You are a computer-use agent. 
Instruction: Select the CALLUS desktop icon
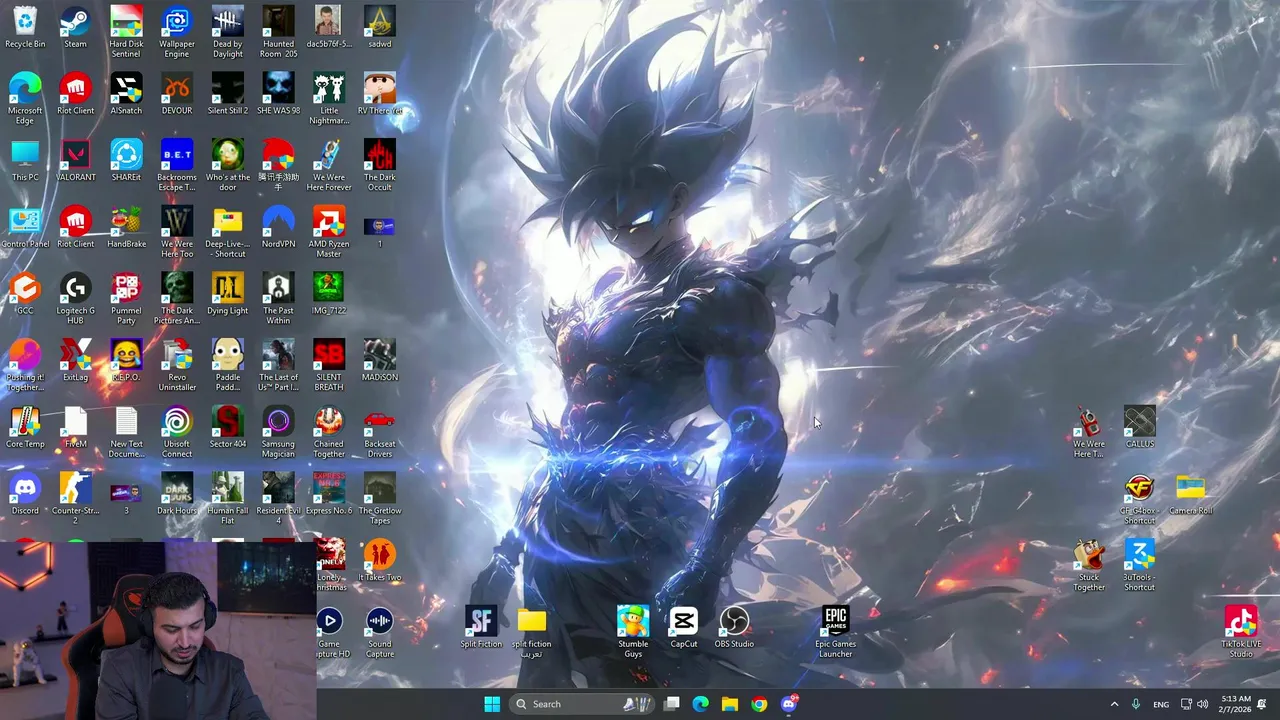point(1140,427)
